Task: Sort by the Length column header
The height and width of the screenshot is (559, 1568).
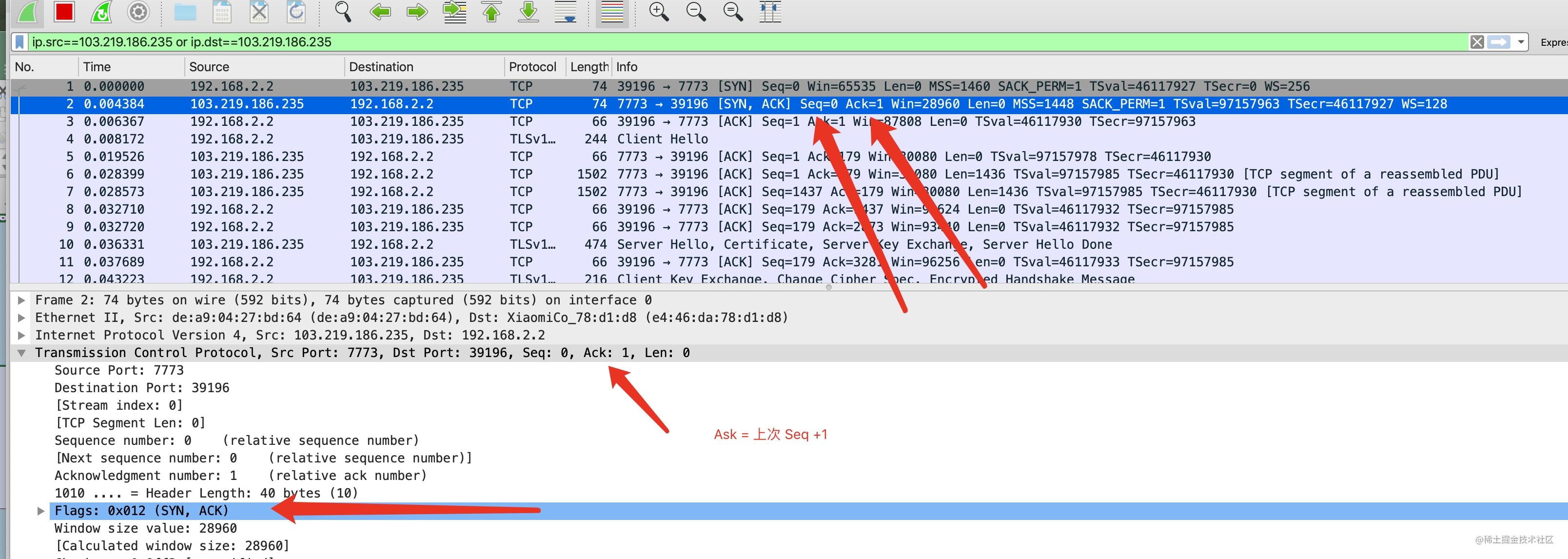Action: [x=588, y=67]
